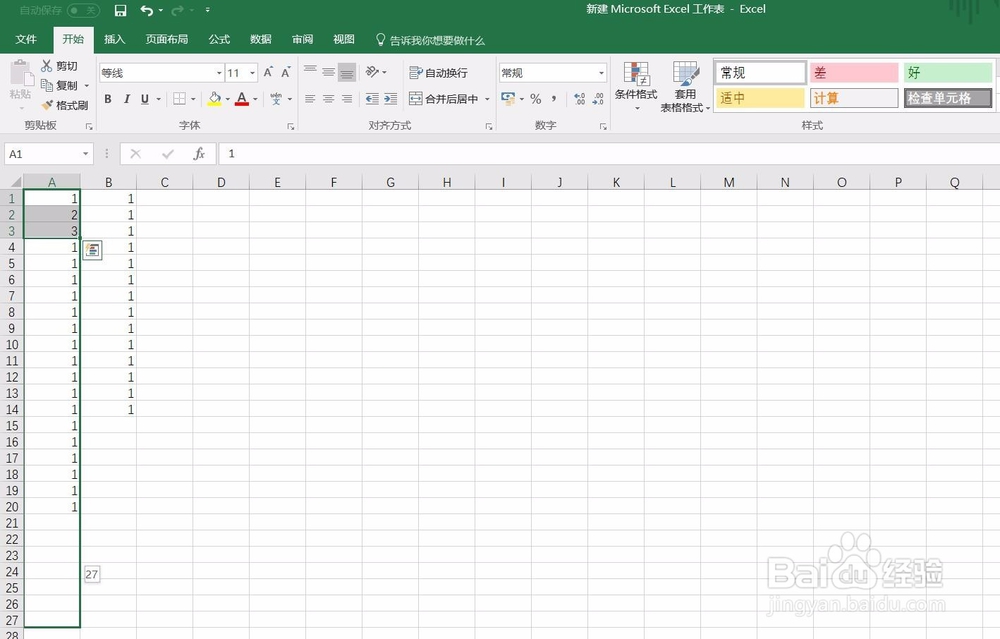
Task: Open the Auto Fill Options icon
Action: 92,250
